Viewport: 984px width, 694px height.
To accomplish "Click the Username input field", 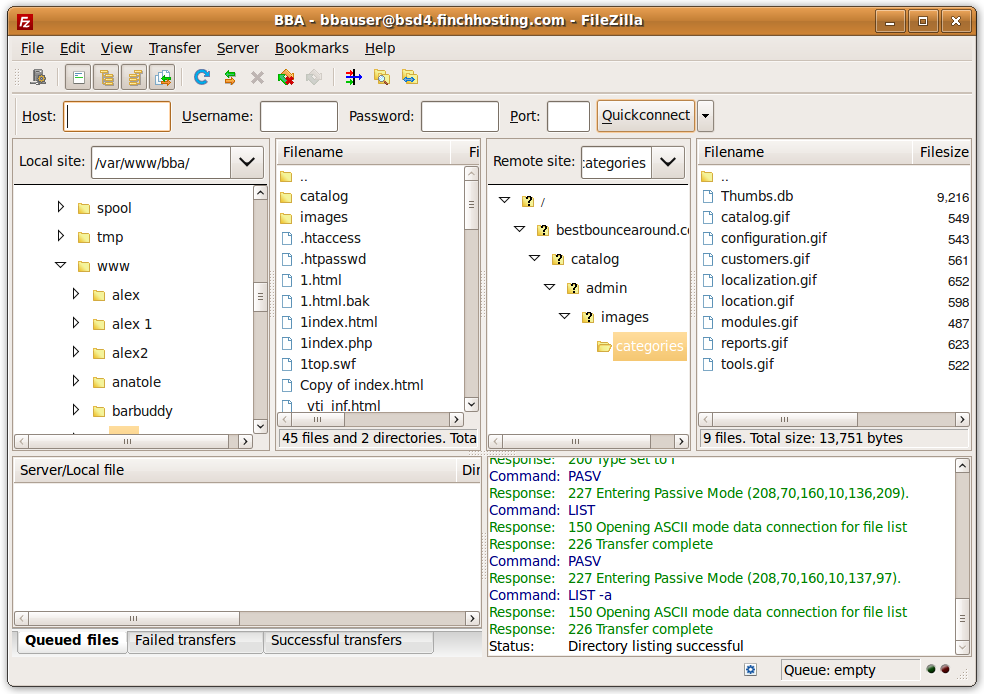I will pos(299,116).
